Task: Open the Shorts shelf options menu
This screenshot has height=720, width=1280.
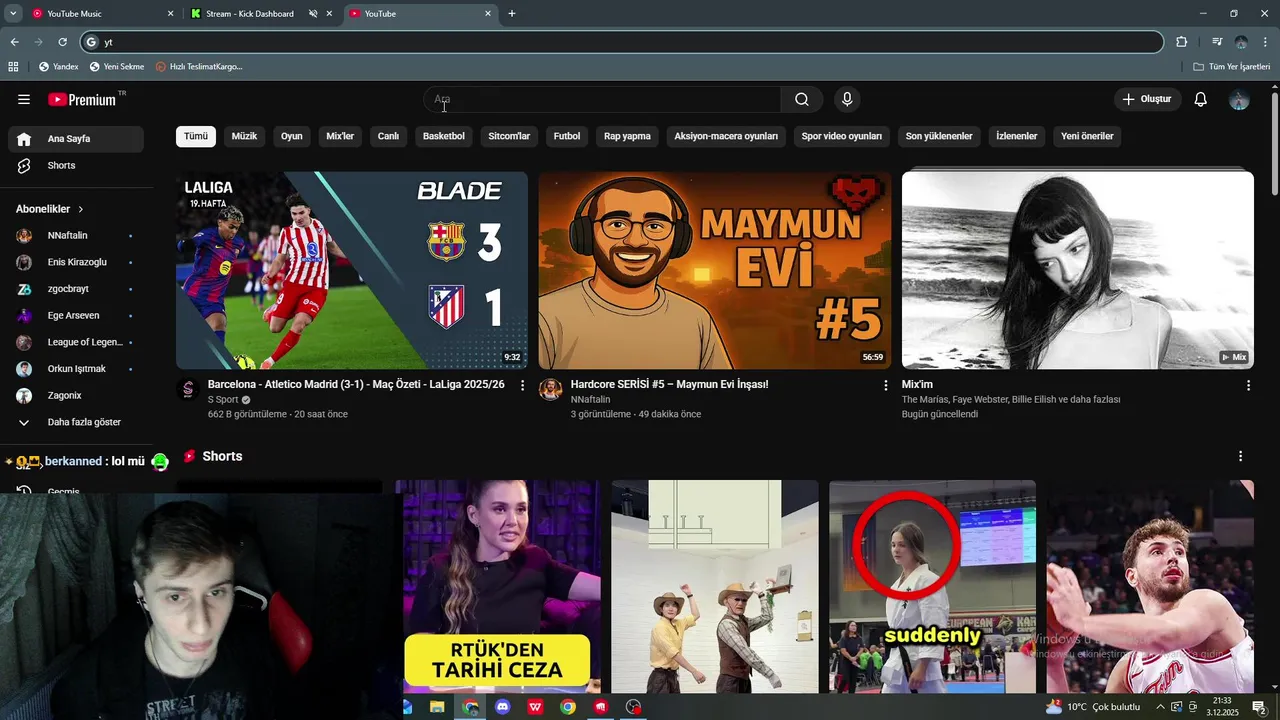Action: click(1240, 456)
